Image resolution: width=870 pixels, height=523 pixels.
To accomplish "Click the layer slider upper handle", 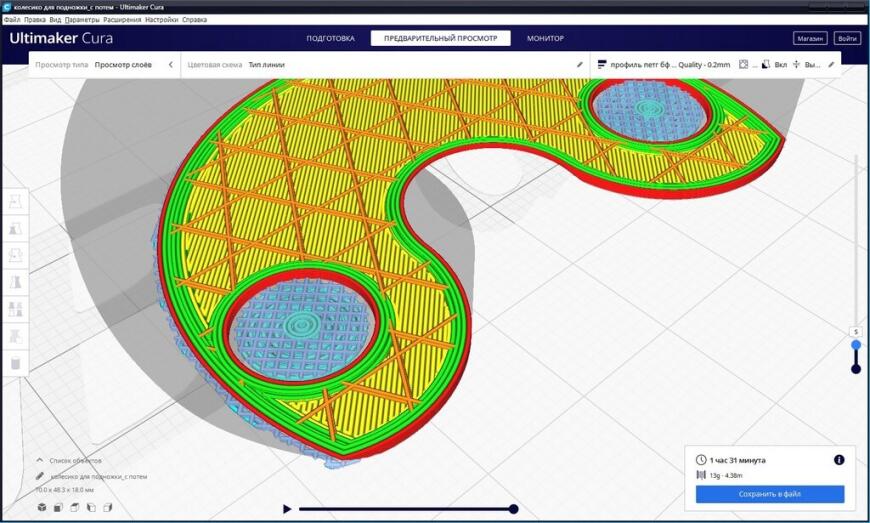I will (x=856, y=345).
